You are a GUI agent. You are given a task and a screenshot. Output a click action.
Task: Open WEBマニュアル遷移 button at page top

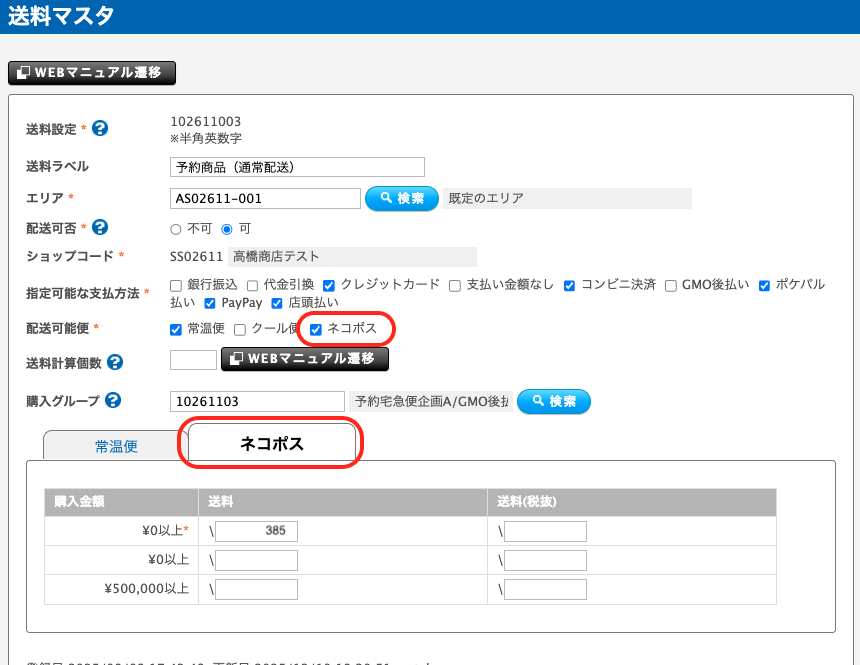[92, 73]
